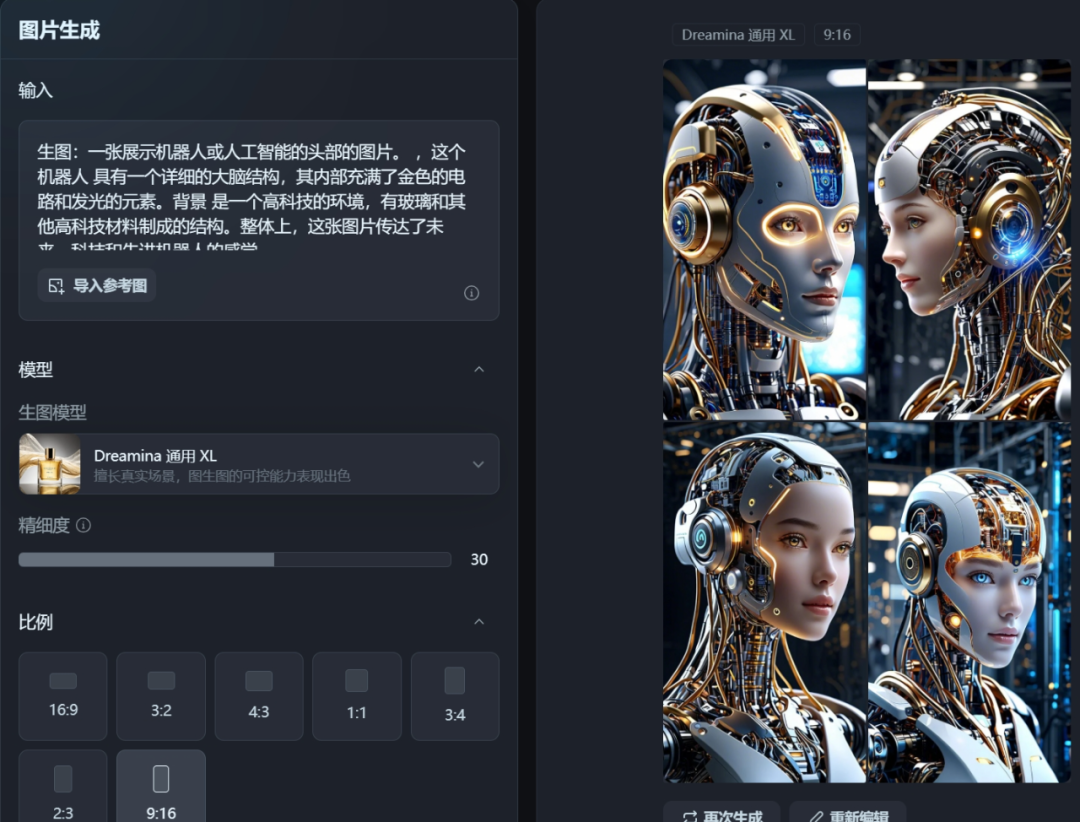Screen dimensions: 1080x822
Task: Open the blue-eyed robot image
Action: [x=969, y=602]
